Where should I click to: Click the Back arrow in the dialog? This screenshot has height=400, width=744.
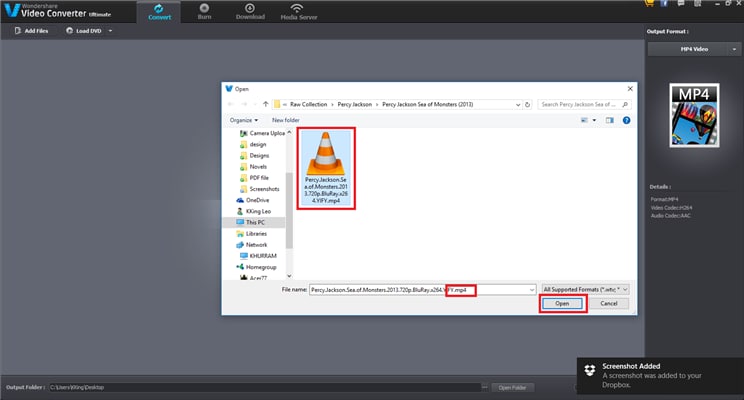(231, 104)
